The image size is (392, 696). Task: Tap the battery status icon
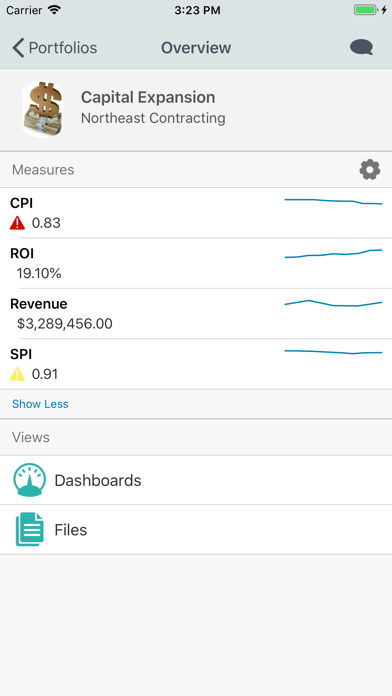366,10
